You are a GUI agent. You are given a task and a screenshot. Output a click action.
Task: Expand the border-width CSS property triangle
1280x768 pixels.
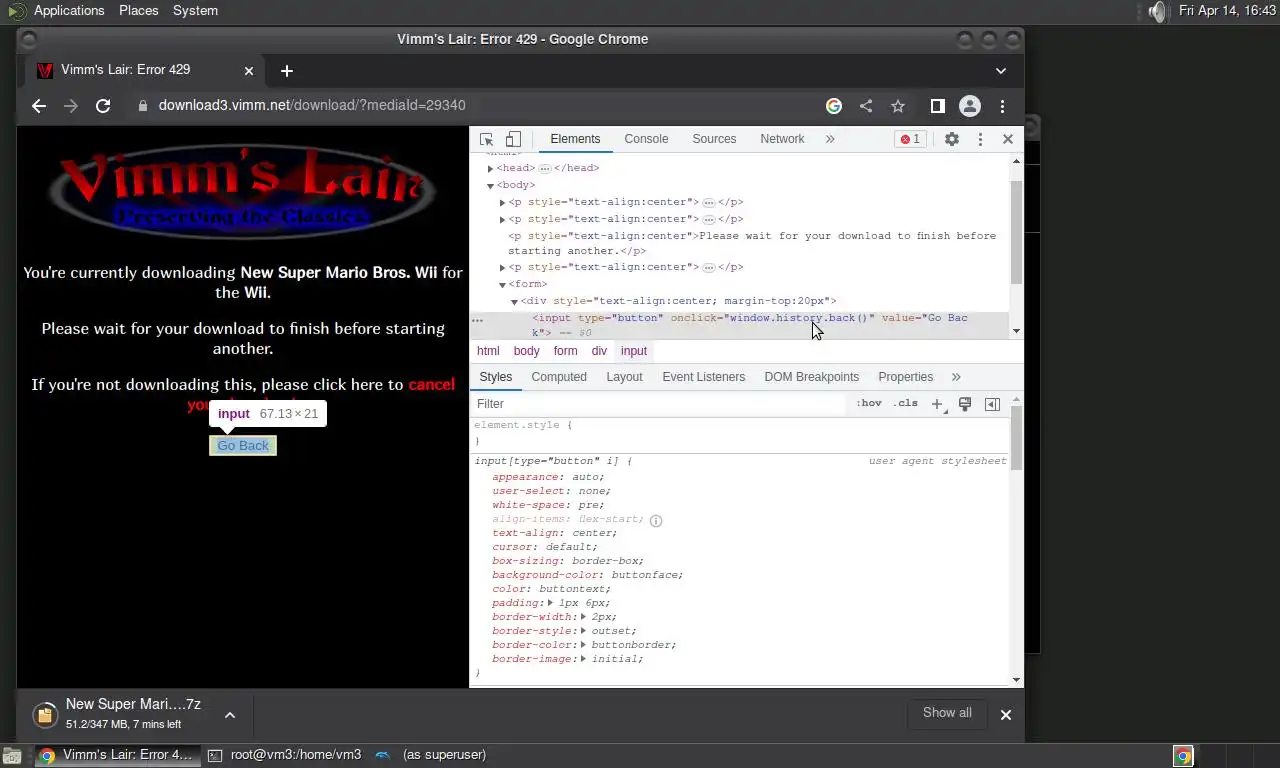(582, 617)
